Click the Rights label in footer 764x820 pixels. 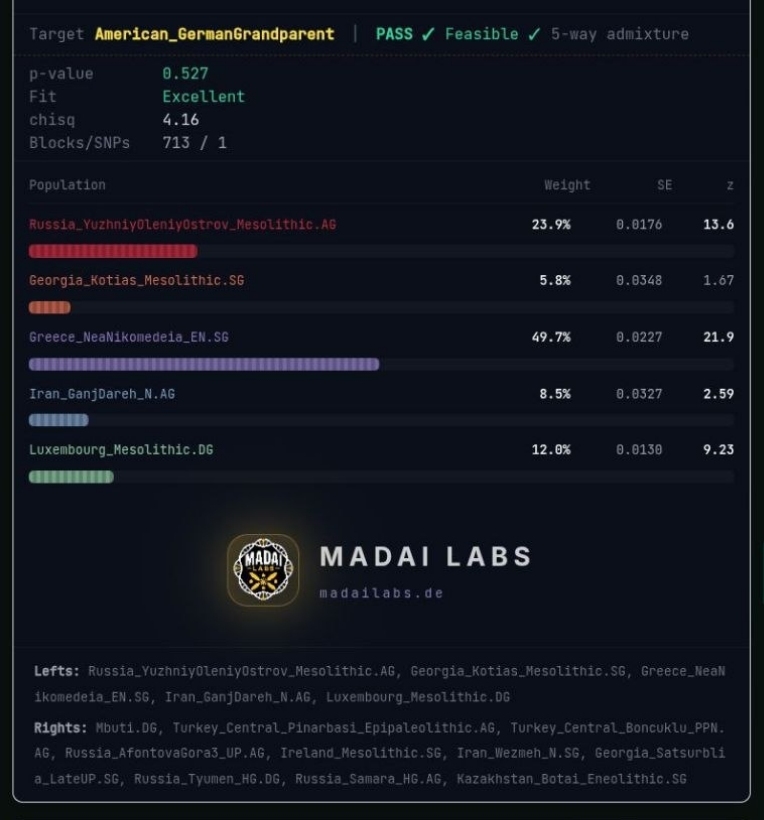60,728
